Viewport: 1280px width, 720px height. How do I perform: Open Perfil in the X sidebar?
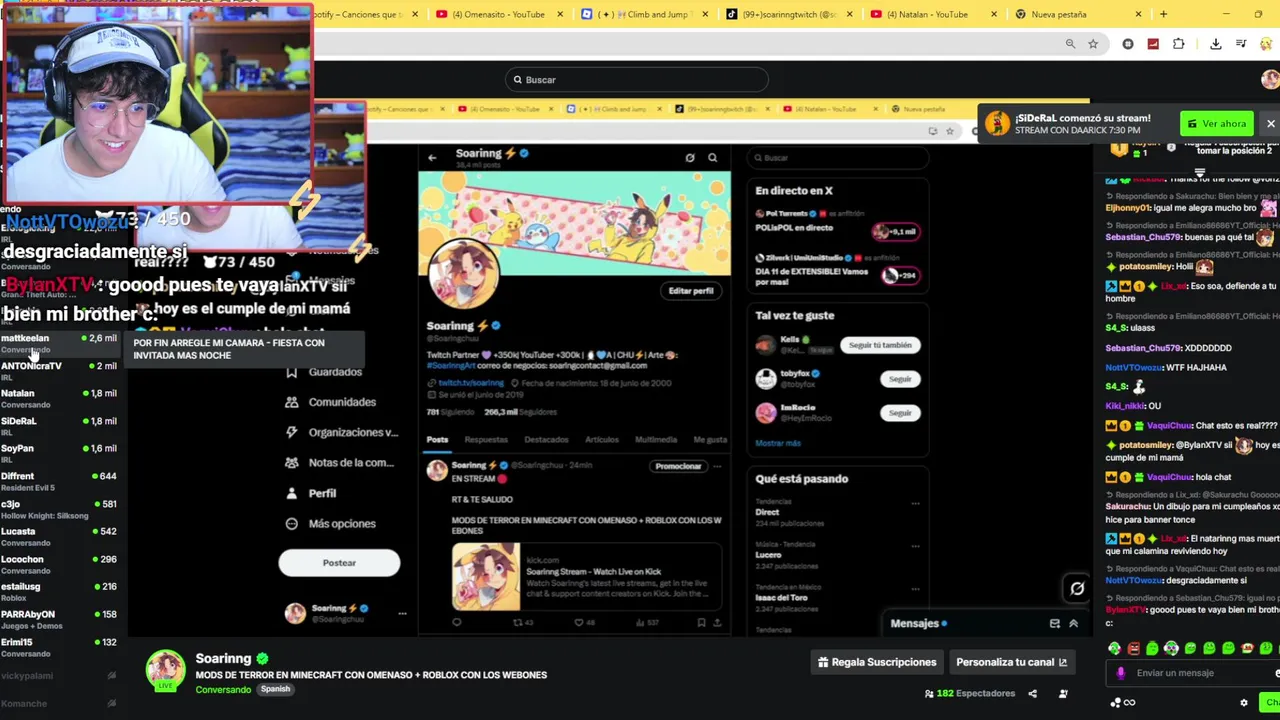point(311,493)
